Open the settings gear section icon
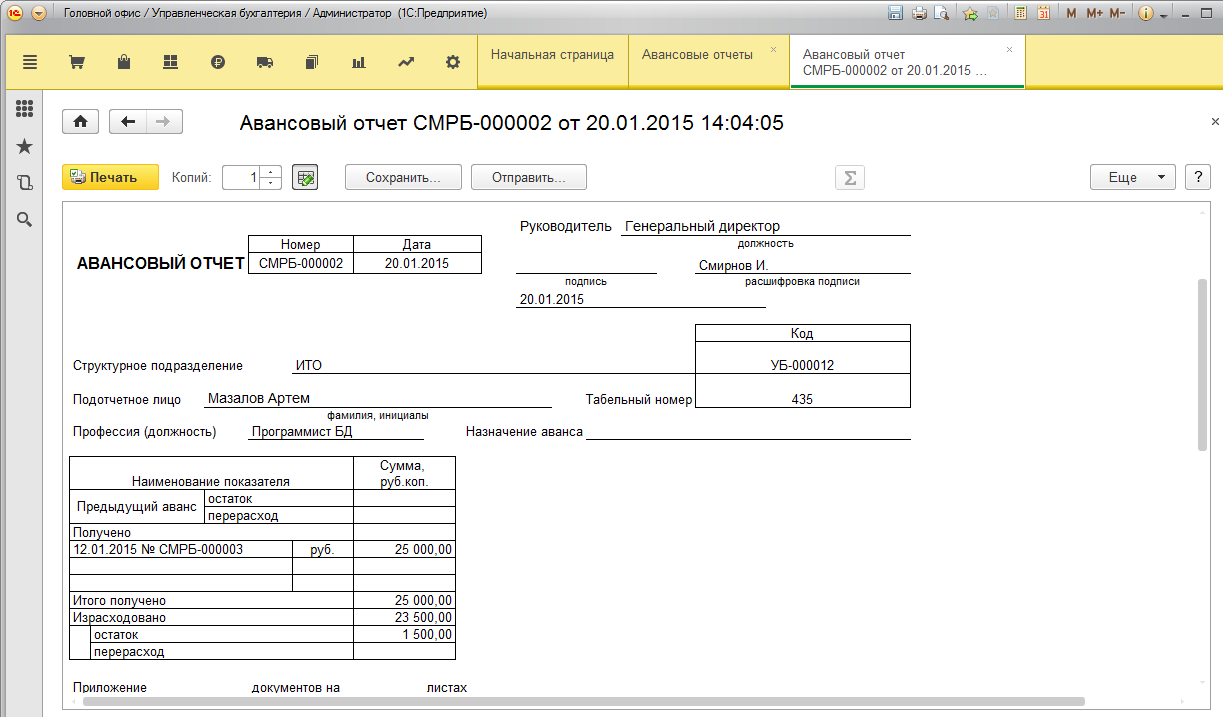The image size is (1223, 717). (453, 62)
